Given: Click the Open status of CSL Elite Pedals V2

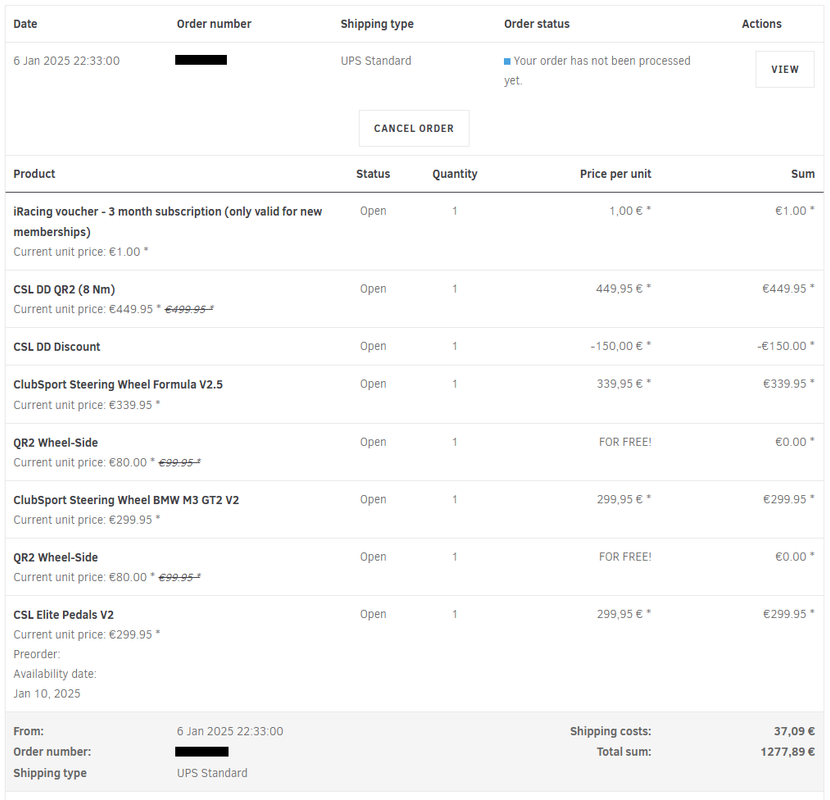Looking at the screenshot, I should coord(373,614).
